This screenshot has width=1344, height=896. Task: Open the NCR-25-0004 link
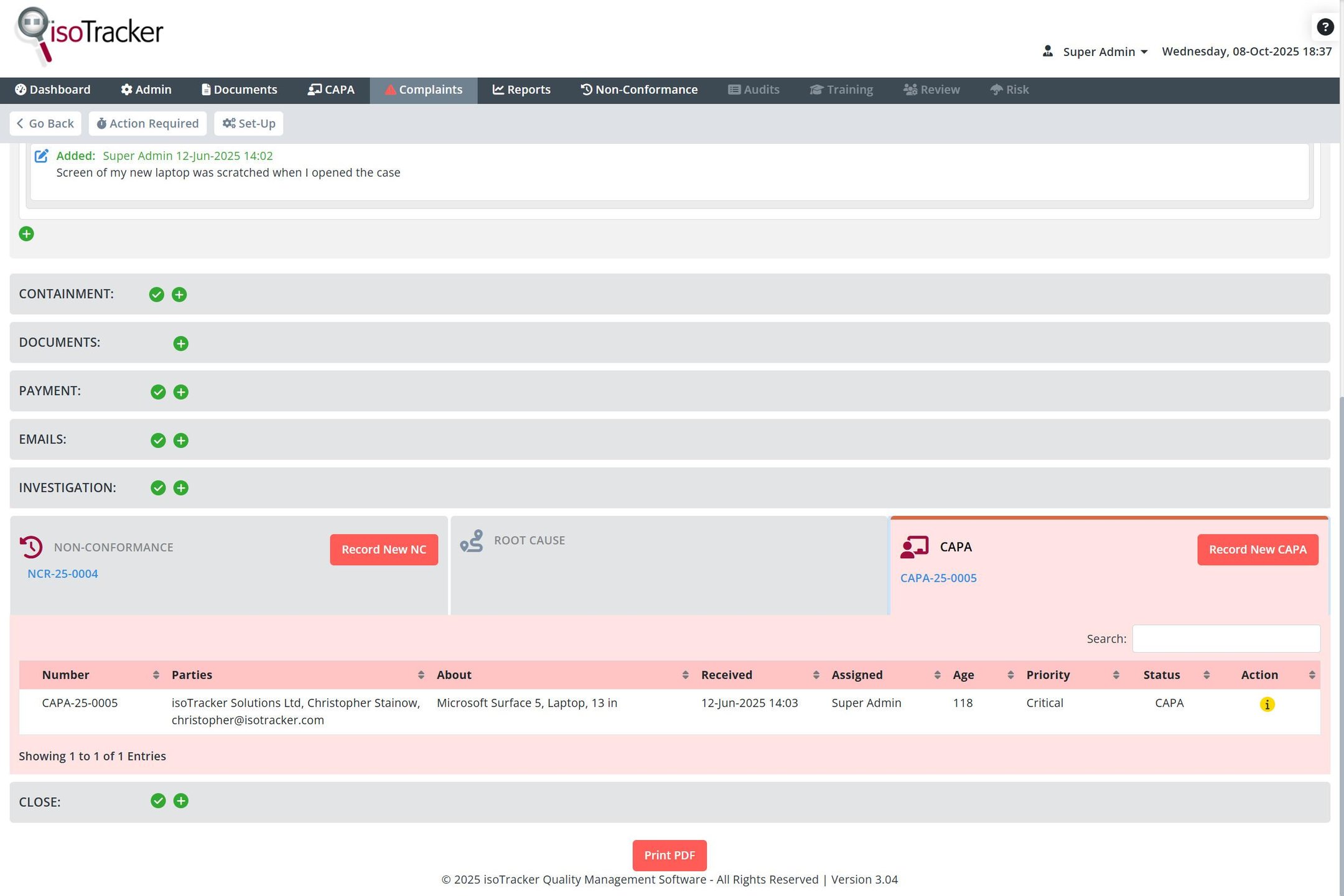(62, 574)
